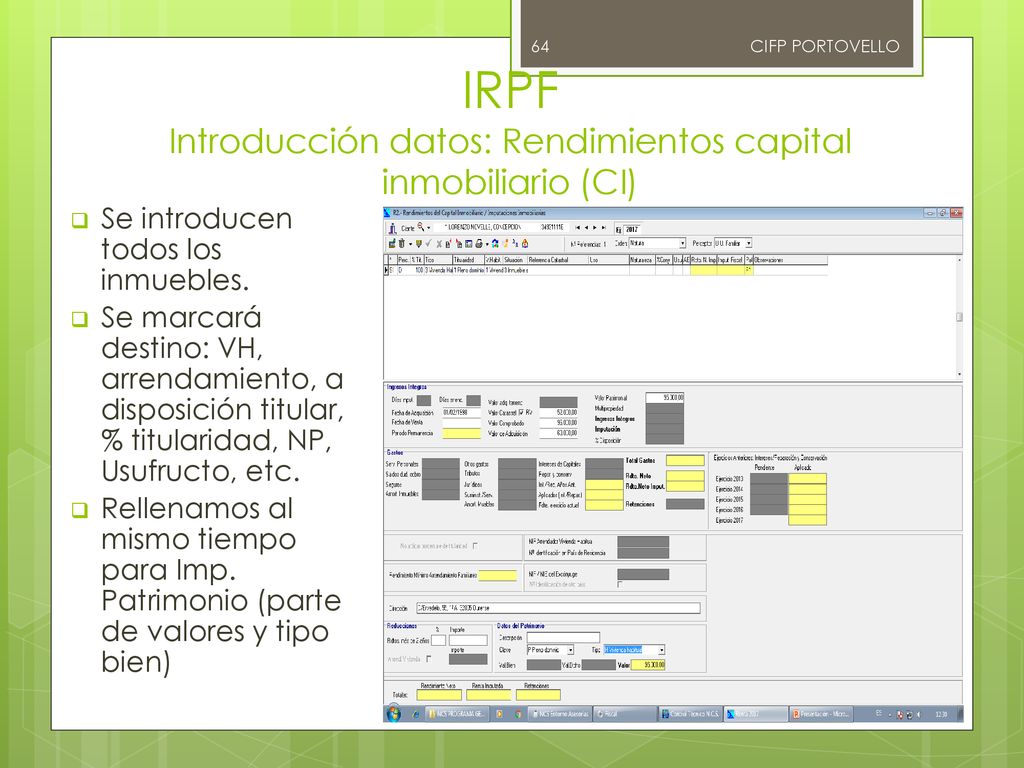The image size is (1024, 768).
Task: Open the Tipo dropdown in Patrimonio
Action: pyautogui.click(x=661, y=650)
